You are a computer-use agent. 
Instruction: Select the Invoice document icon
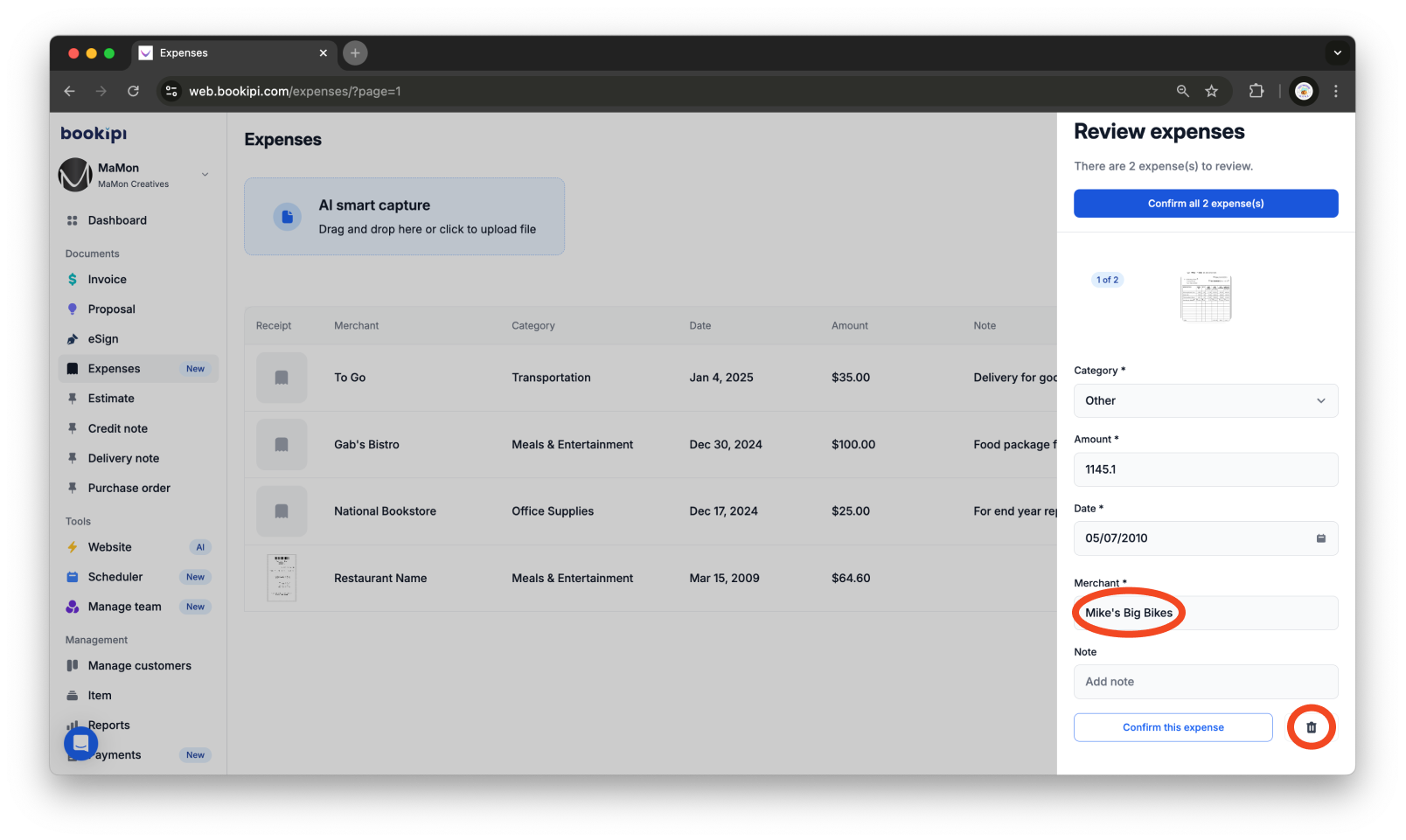[72, 279]
